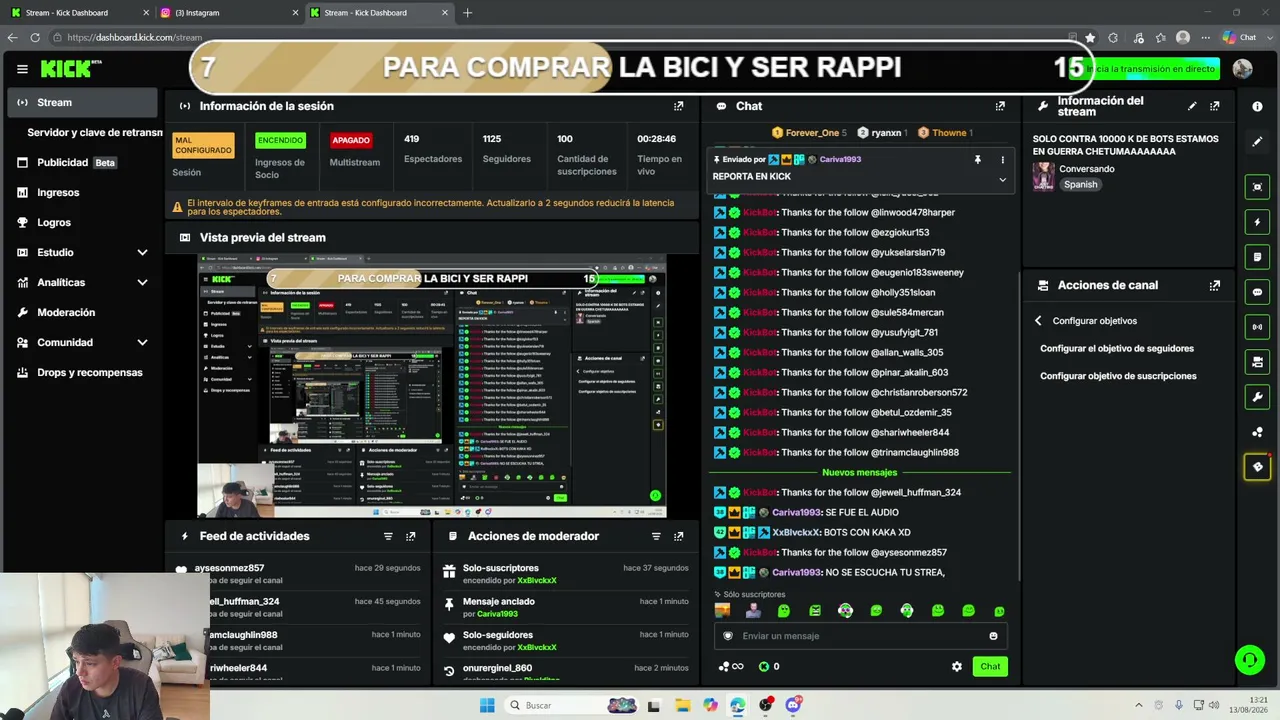Open a new browser tab
The width and height of the screenshot is (1280, 720).
[467, 12]
